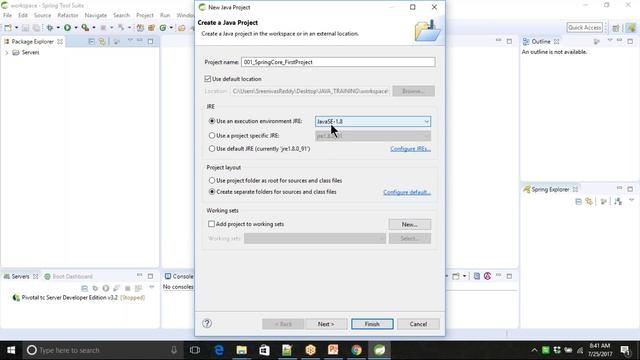640x360 pixels.
Task: Click the Run Last Tool icon
Action: coord(85,28)
